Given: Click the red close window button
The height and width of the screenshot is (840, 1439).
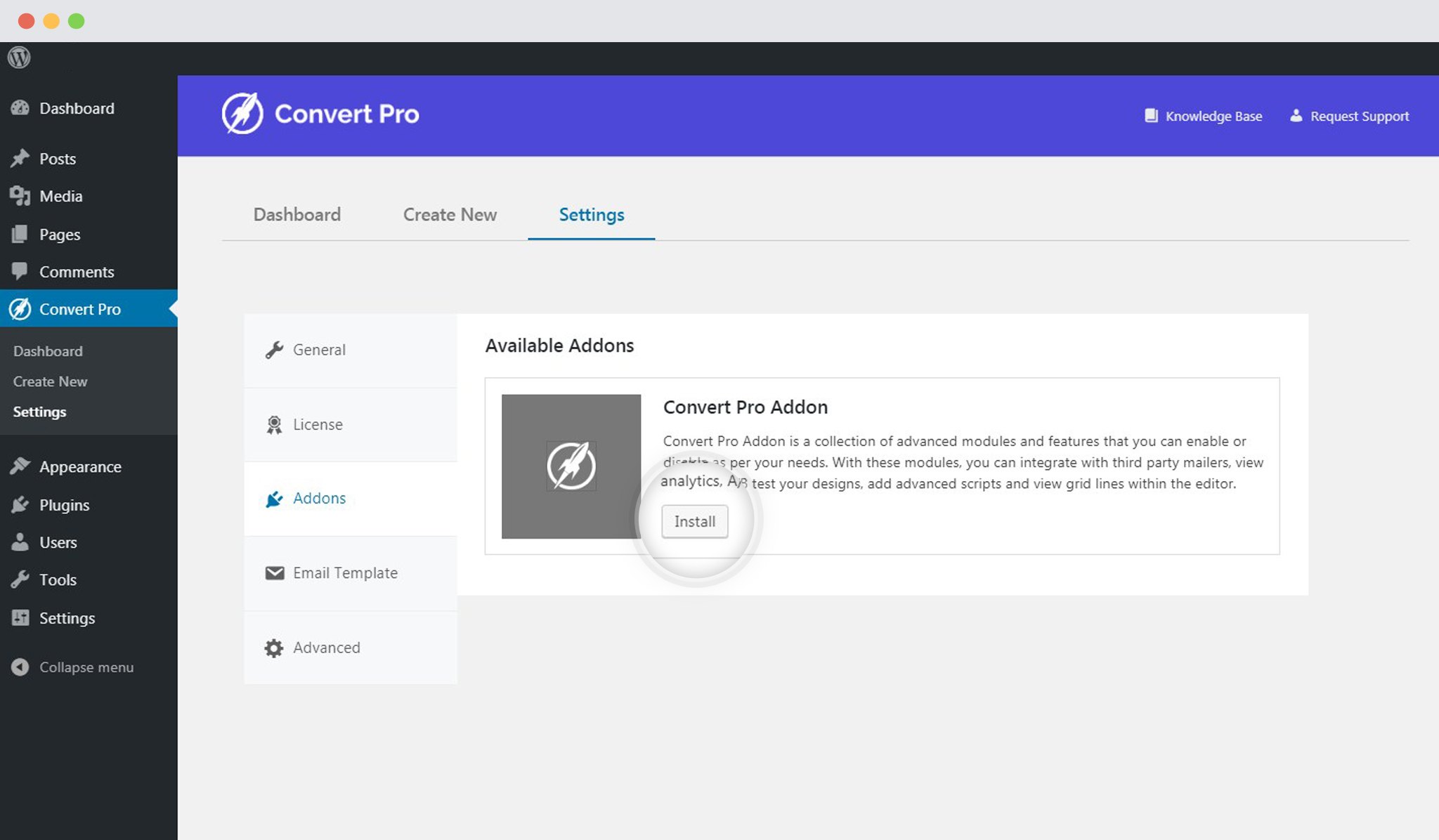Looking at the screenshot, I should (x=26, y=21).
